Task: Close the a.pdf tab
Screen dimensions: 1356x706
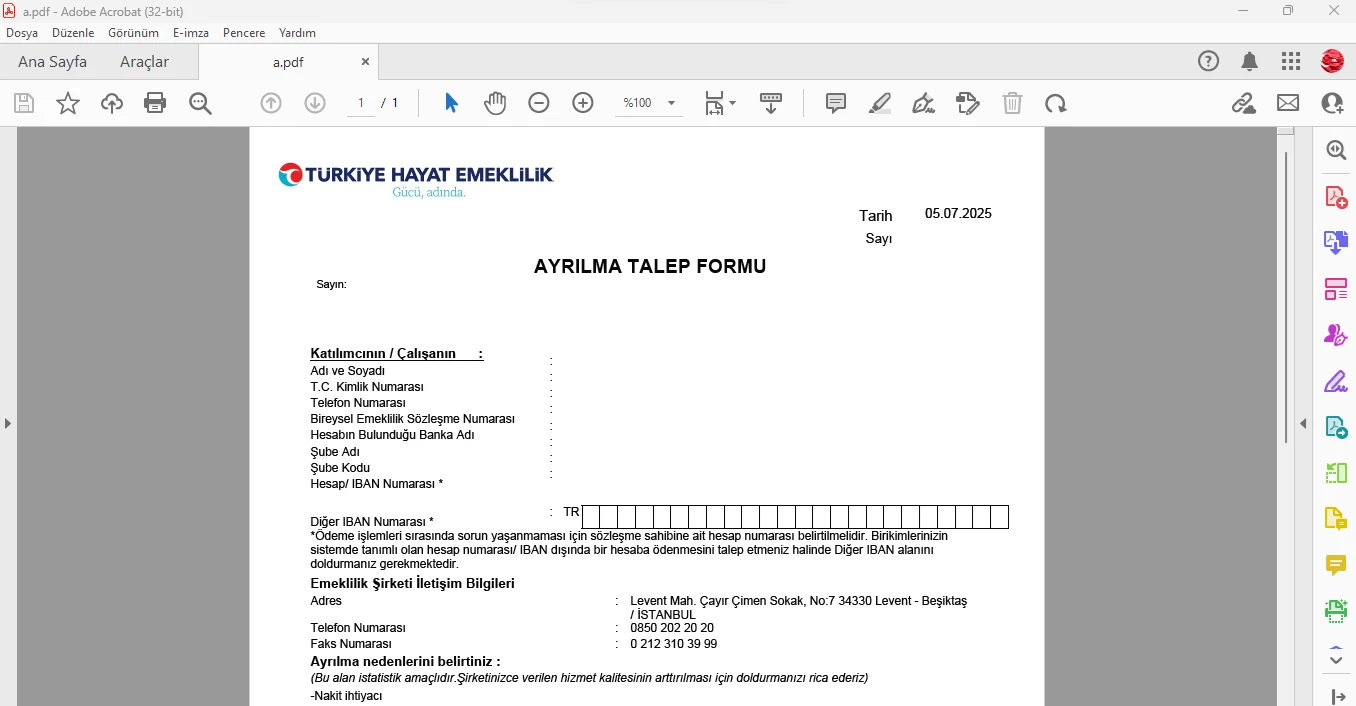Action: pos(365,62)
